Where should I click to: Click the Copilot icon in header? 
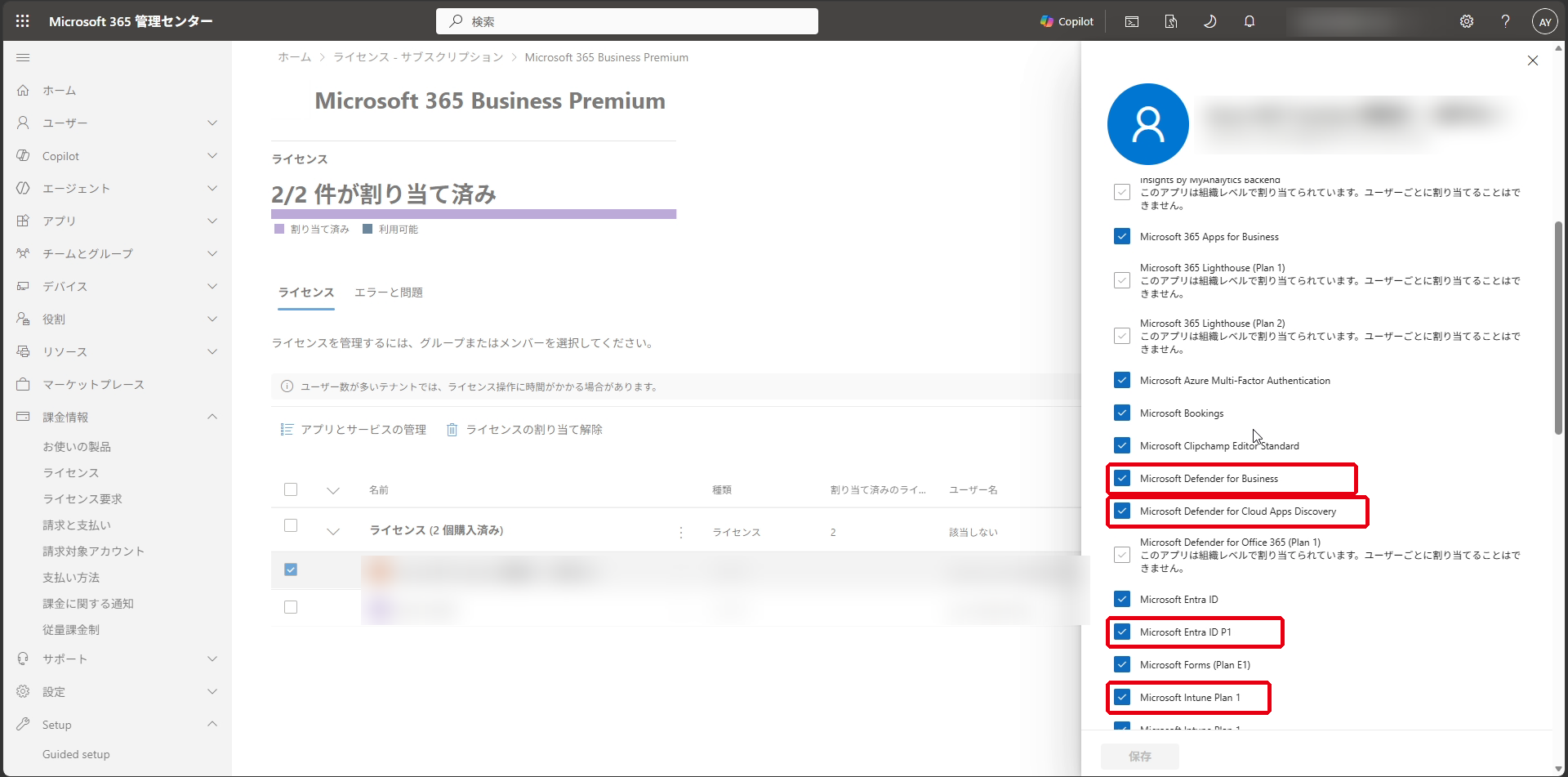pos(1067,21)
